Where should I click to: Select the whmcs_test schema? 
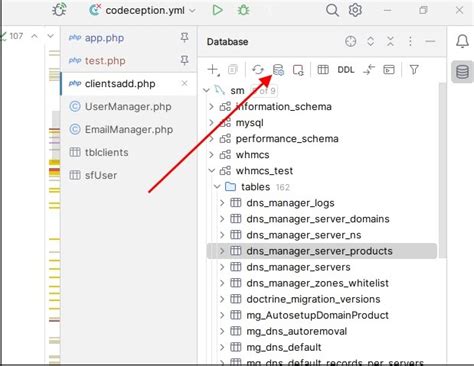point(264,171)
